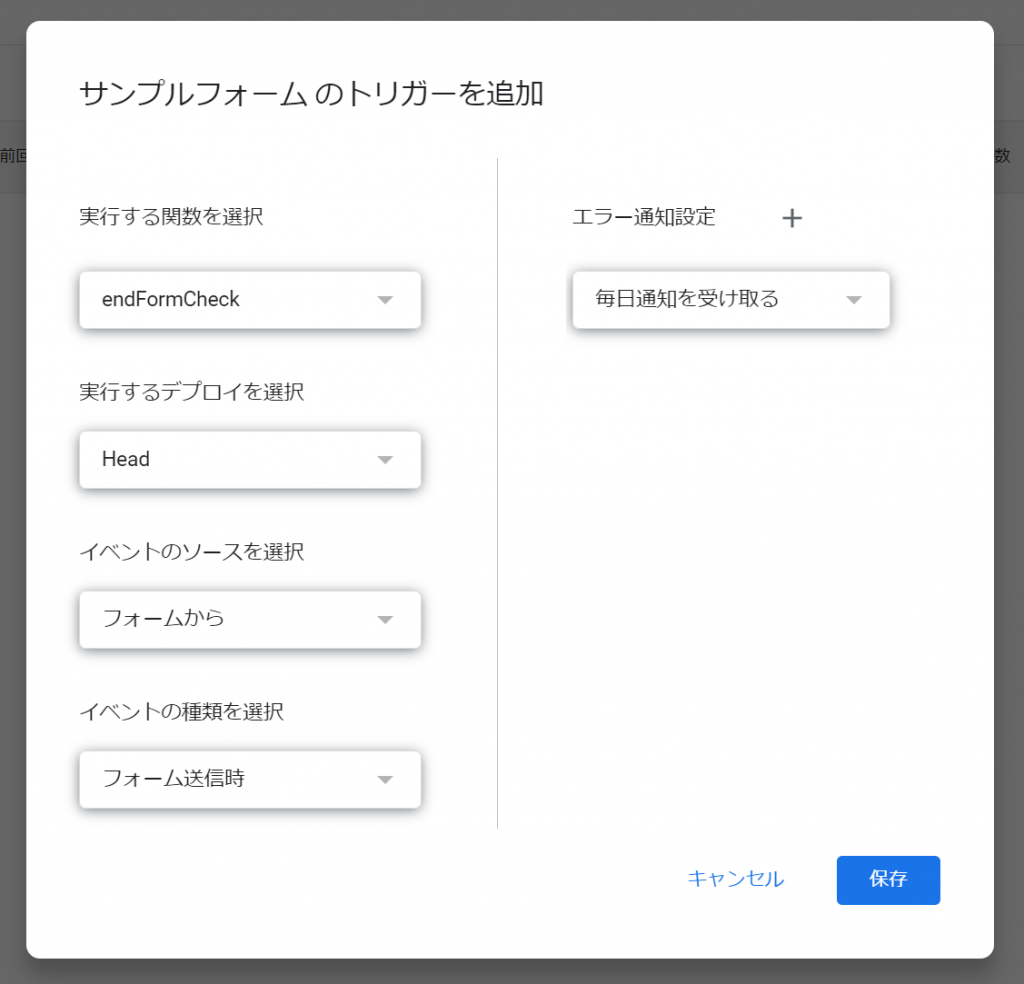Screen dimensions: 1024x984
Task: Expand the イベントの種類を選択 dropdown
Action: click(x=250, y=779)
